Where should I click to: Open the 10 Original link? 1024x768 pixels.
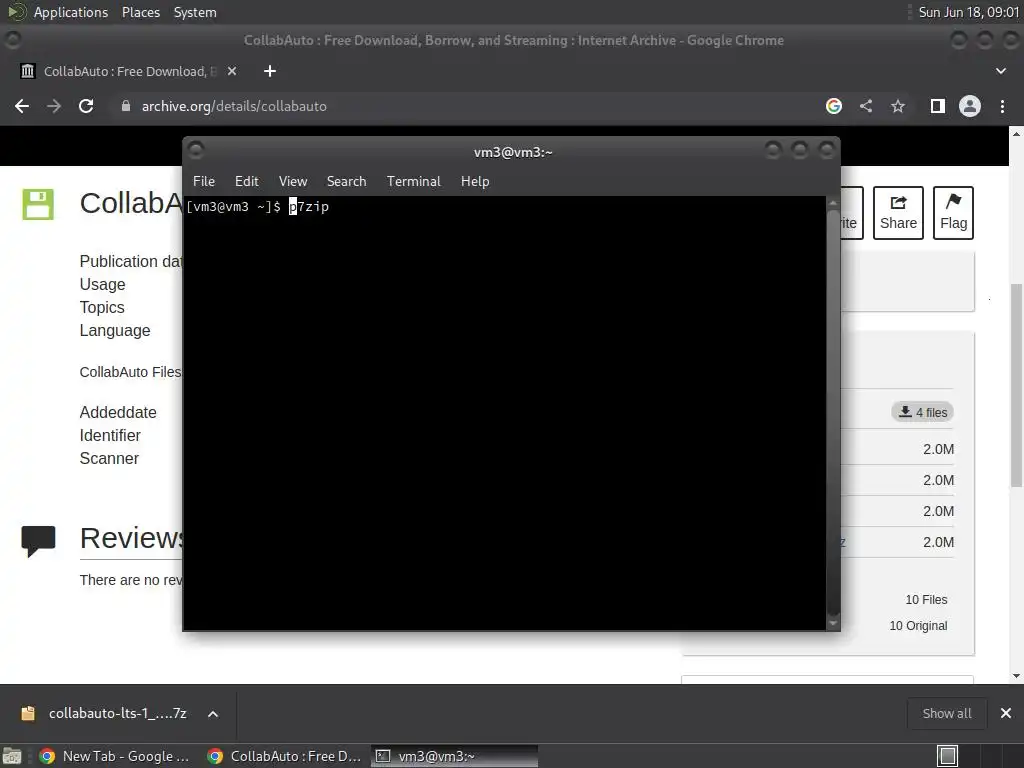918,626
